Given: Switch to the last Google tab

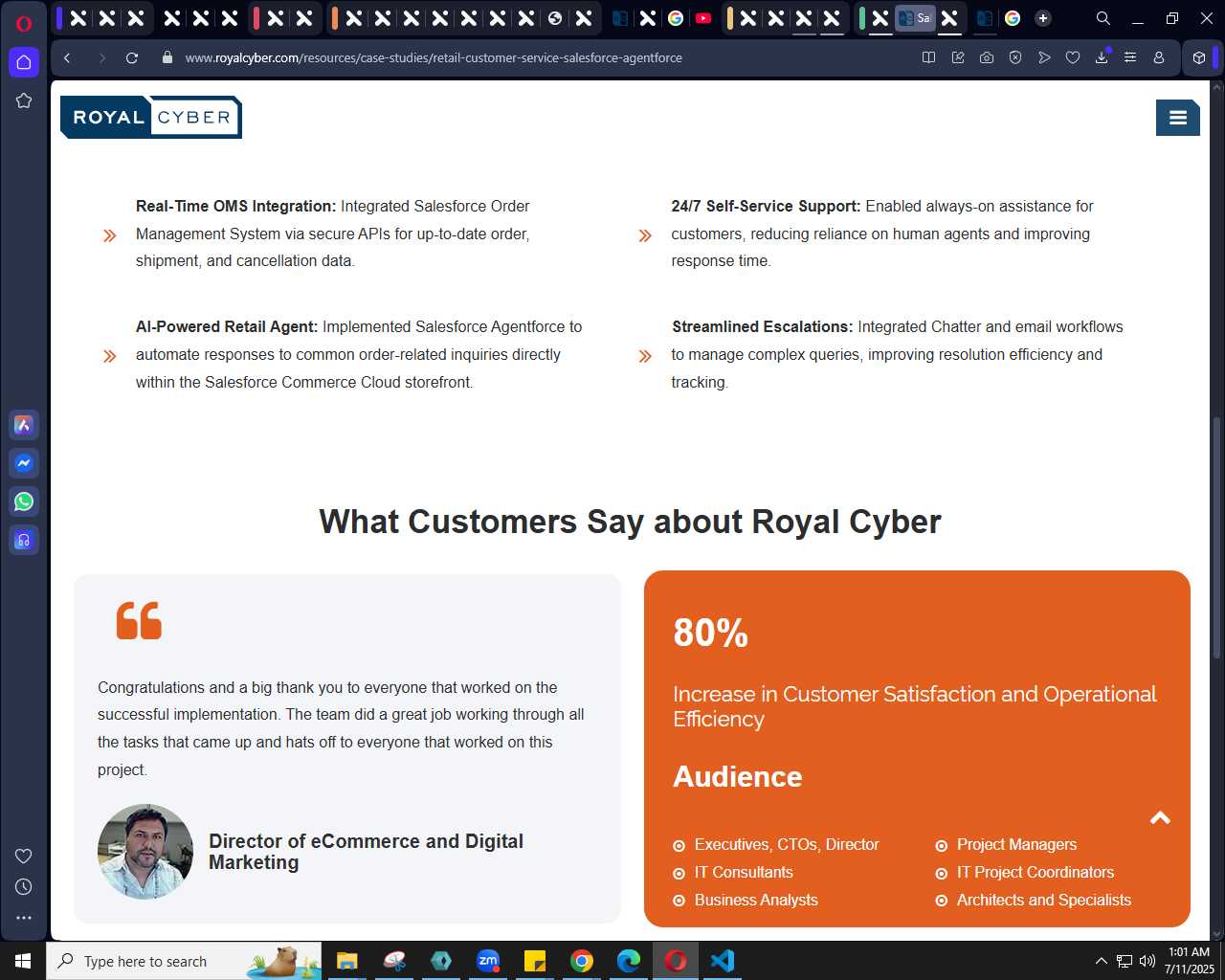Looking at the screenshot, I should 1013,18.
